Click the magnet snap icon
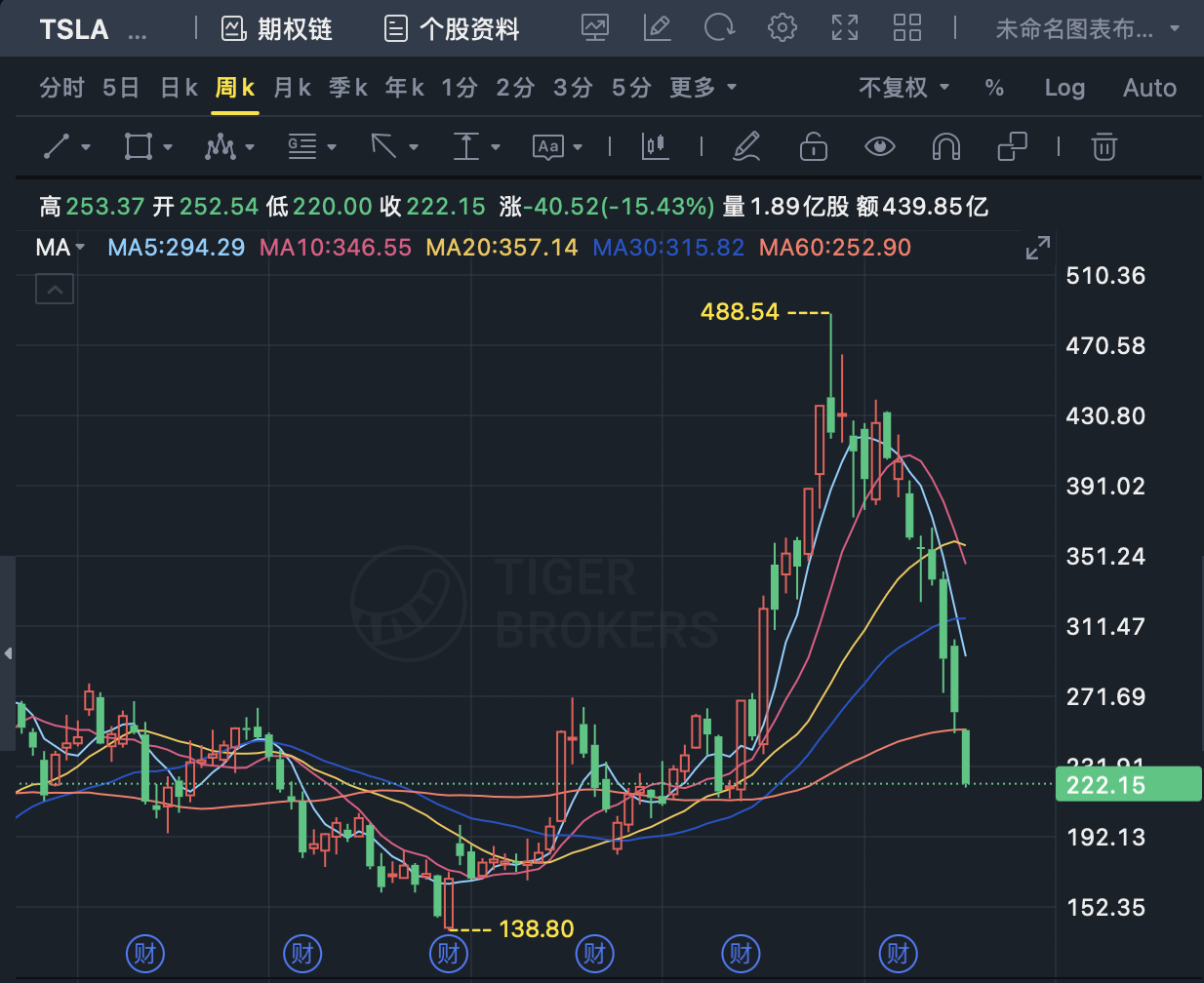The height and width of the screenshot is (983, 1204). 945,147
